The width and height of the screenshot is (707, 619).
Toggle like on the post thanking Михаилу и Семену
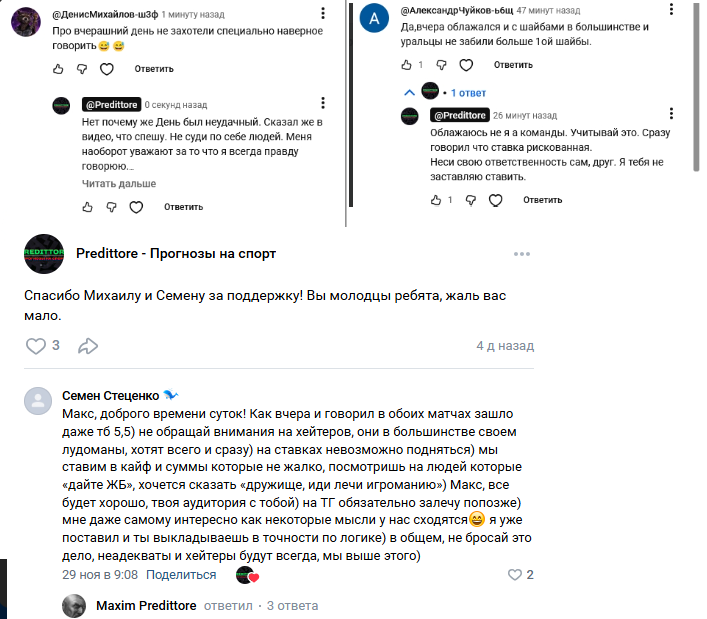coord(36,346)
